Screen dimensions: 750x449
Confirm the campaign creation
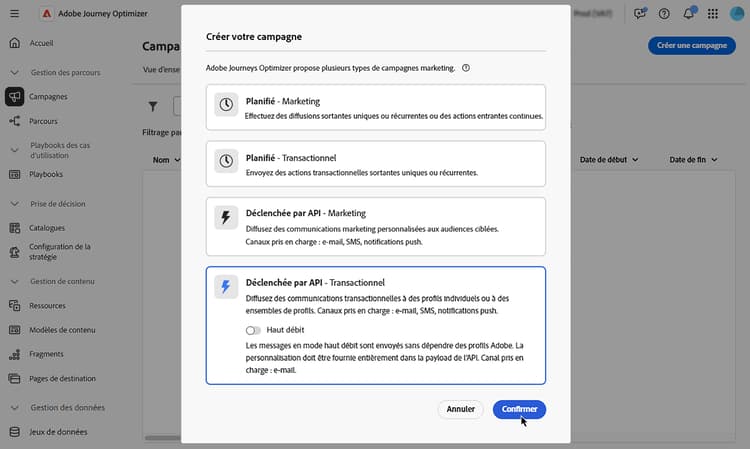point(519,409)
